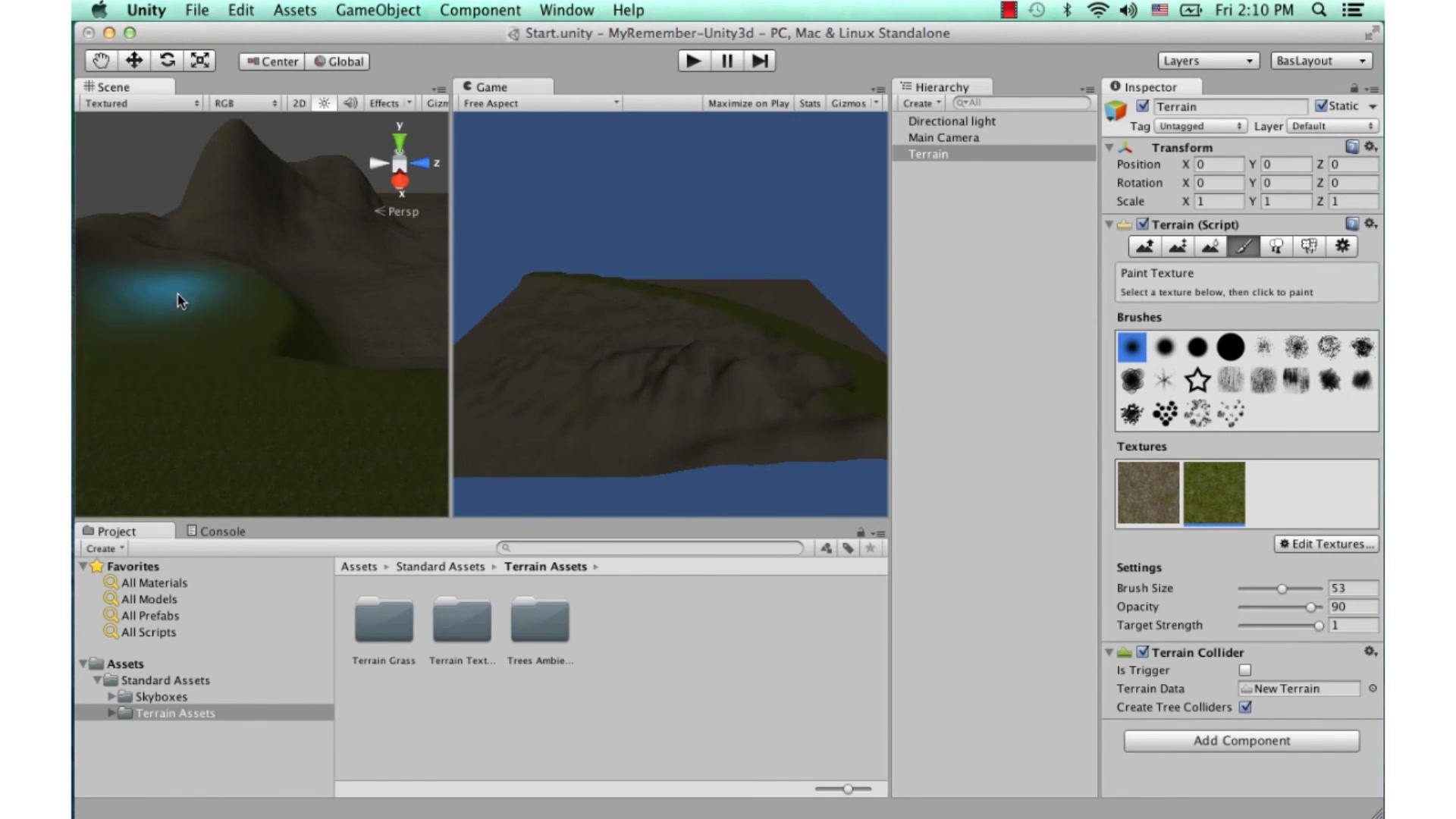Image resolution: width=1456 pixels, height=819 pixels.
Task: Open Project panel Create button
Action: (x=105, y=548)
